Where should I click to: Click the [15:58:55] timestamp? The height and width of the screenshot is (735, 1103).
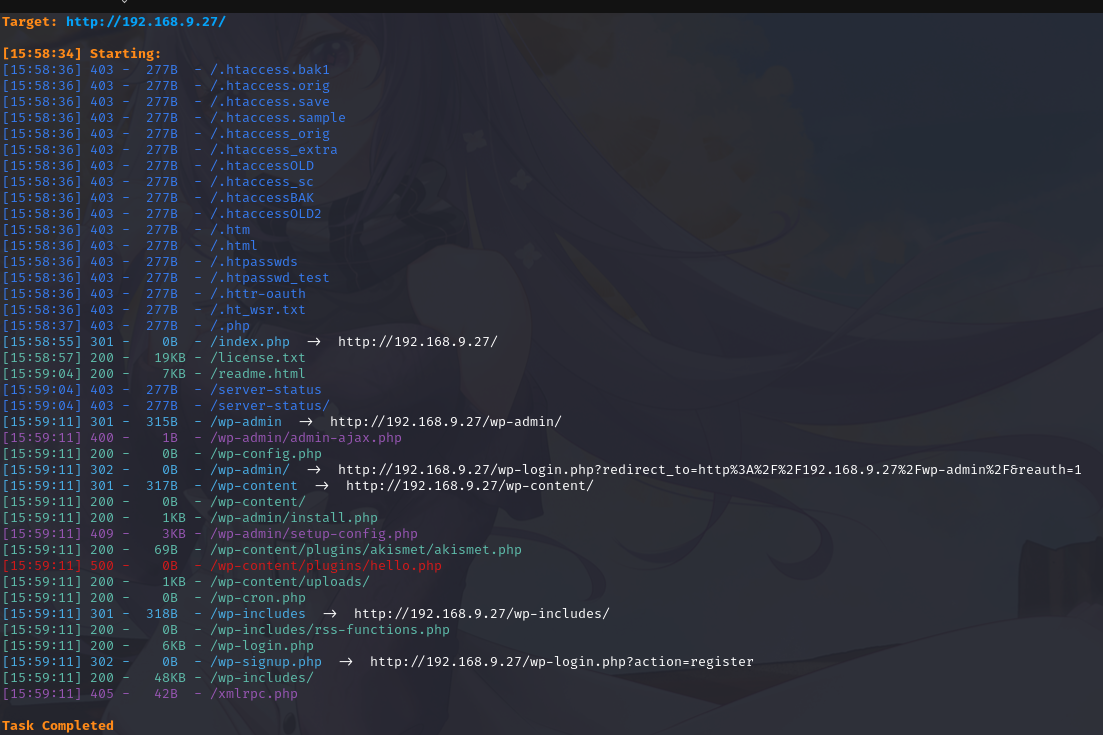coord(42,341)
